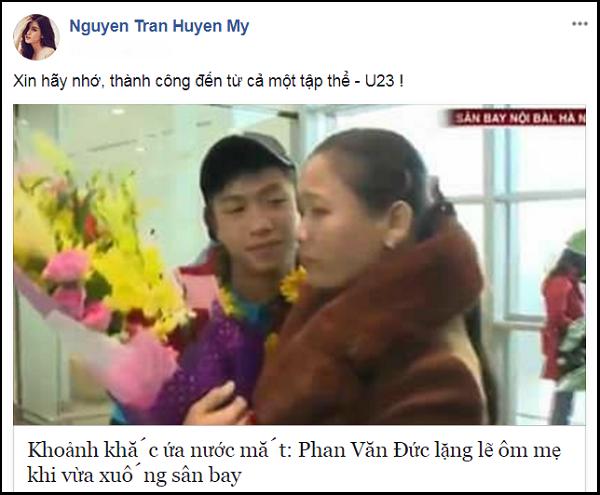Click the woman's face in the preview photo
Screen dimensions: 600x495
pyautogui.click(x=325, y=222)
